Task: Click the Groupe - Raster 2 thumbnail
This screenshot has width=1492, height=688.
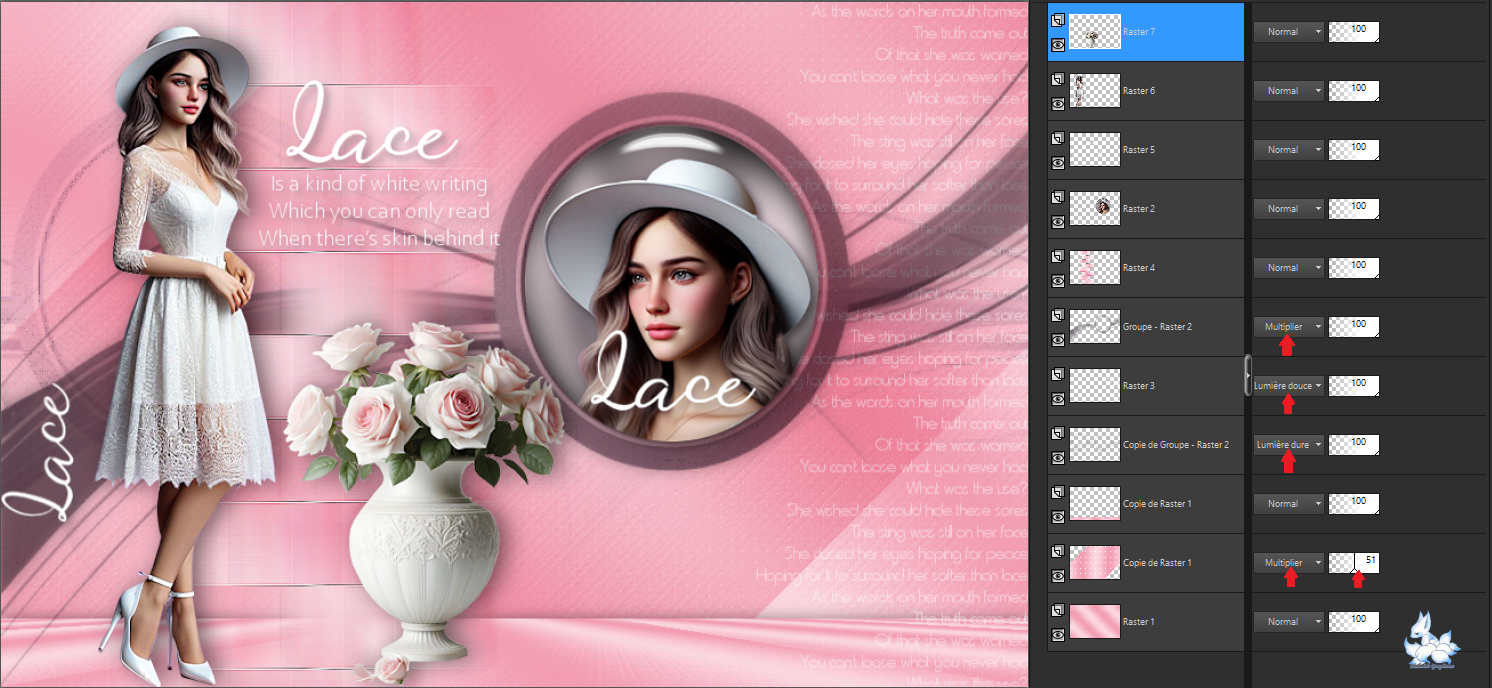Action: [x=1095, y=327]
